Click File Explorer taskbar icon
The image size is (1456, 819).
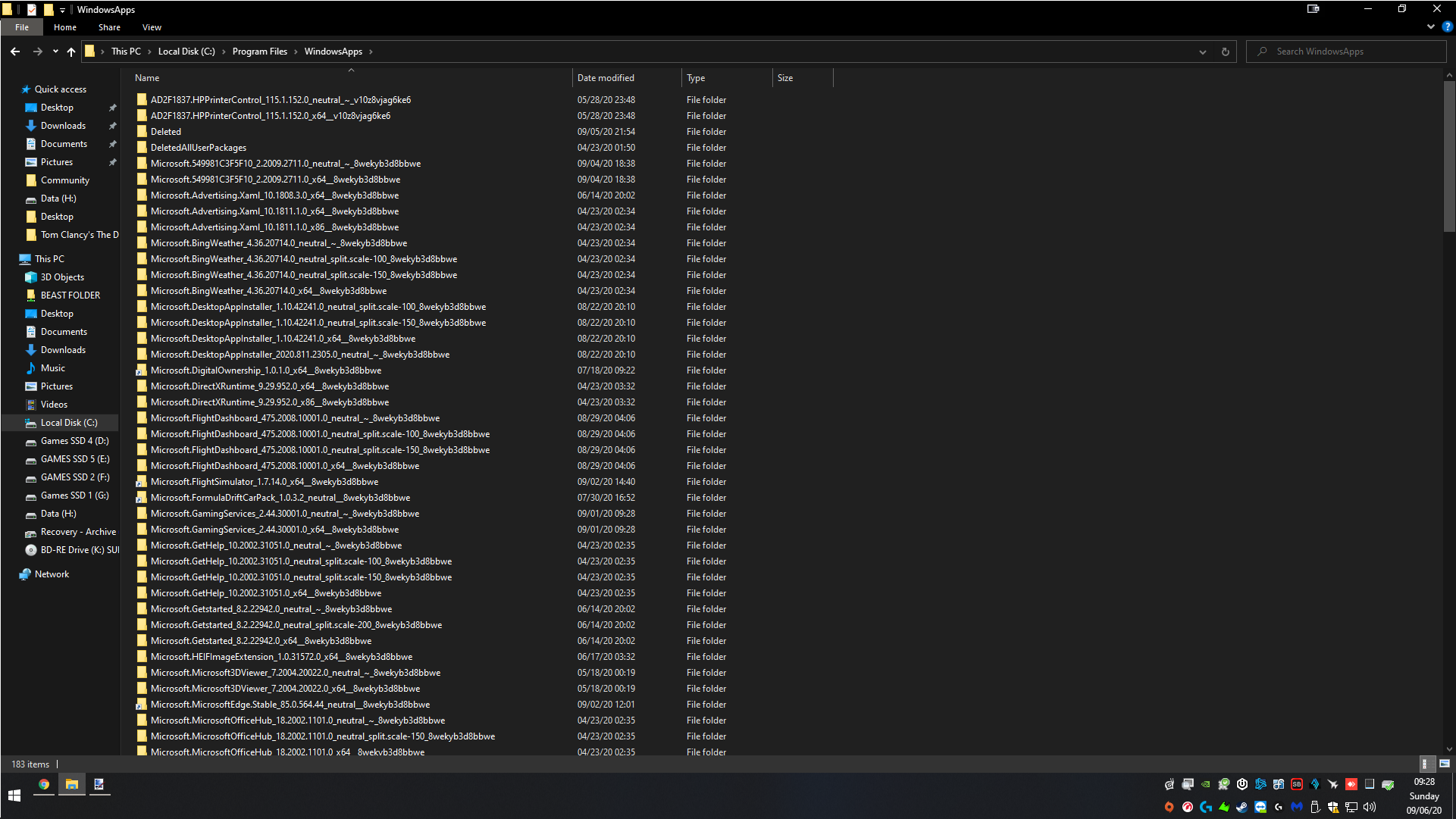pos(72,785)
